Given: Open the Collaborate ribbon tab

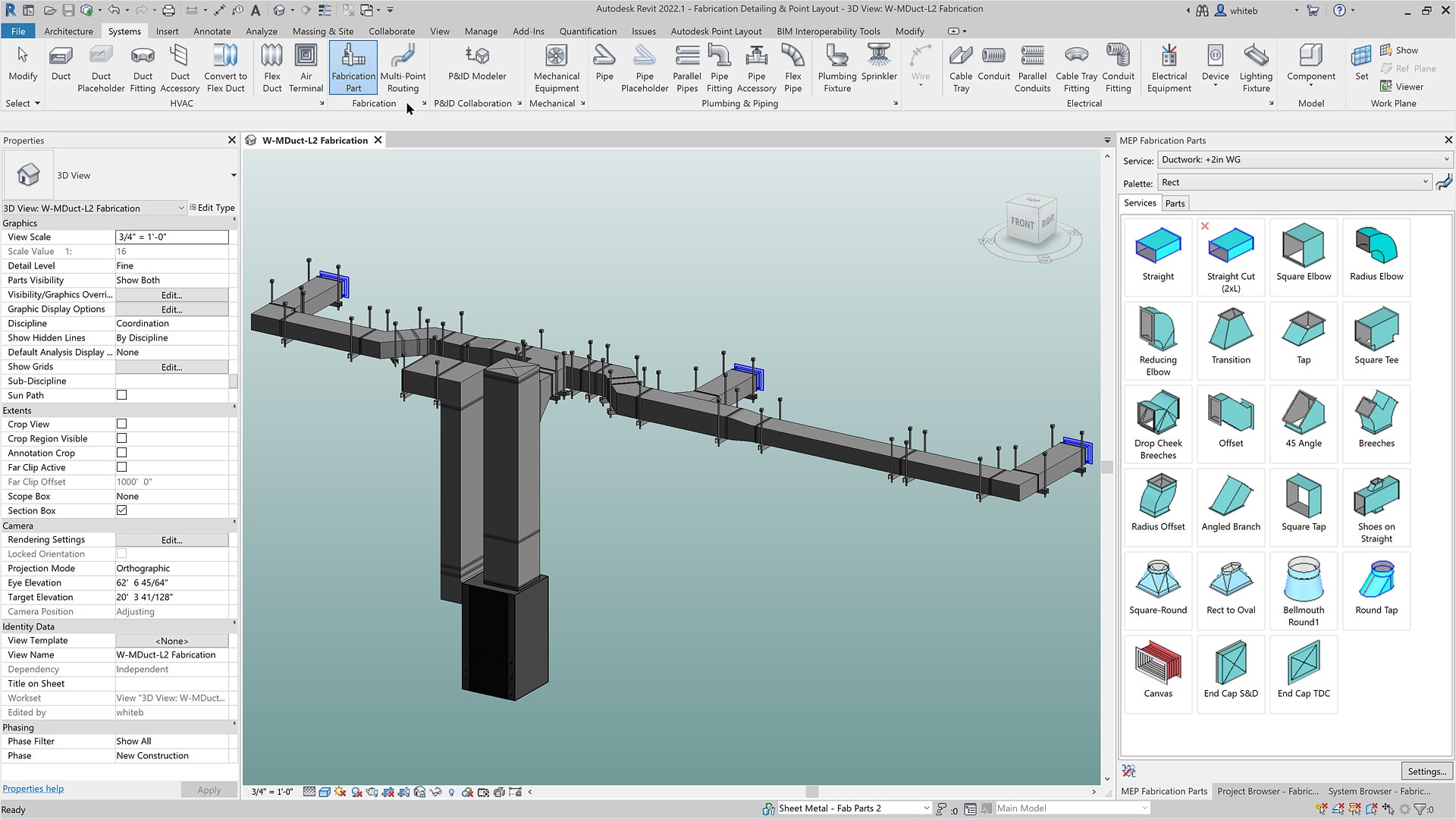Looking at the screenshot, I should [x=391, y=31].
